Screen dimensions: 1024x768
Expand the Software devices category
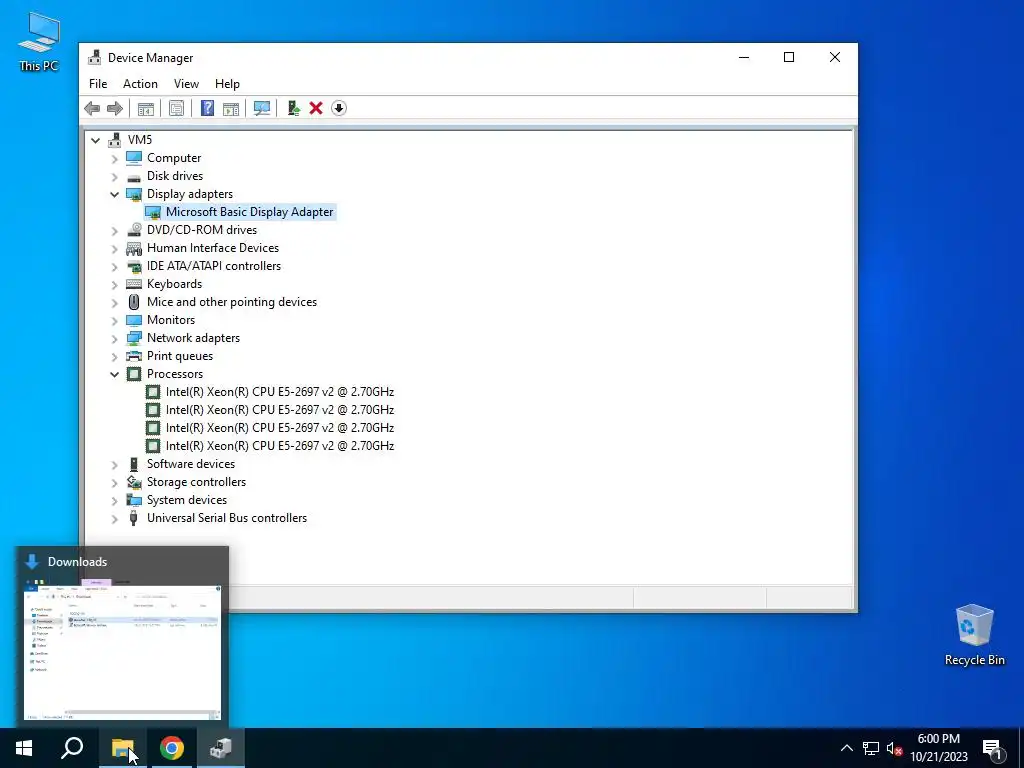(x=114, y=464)
